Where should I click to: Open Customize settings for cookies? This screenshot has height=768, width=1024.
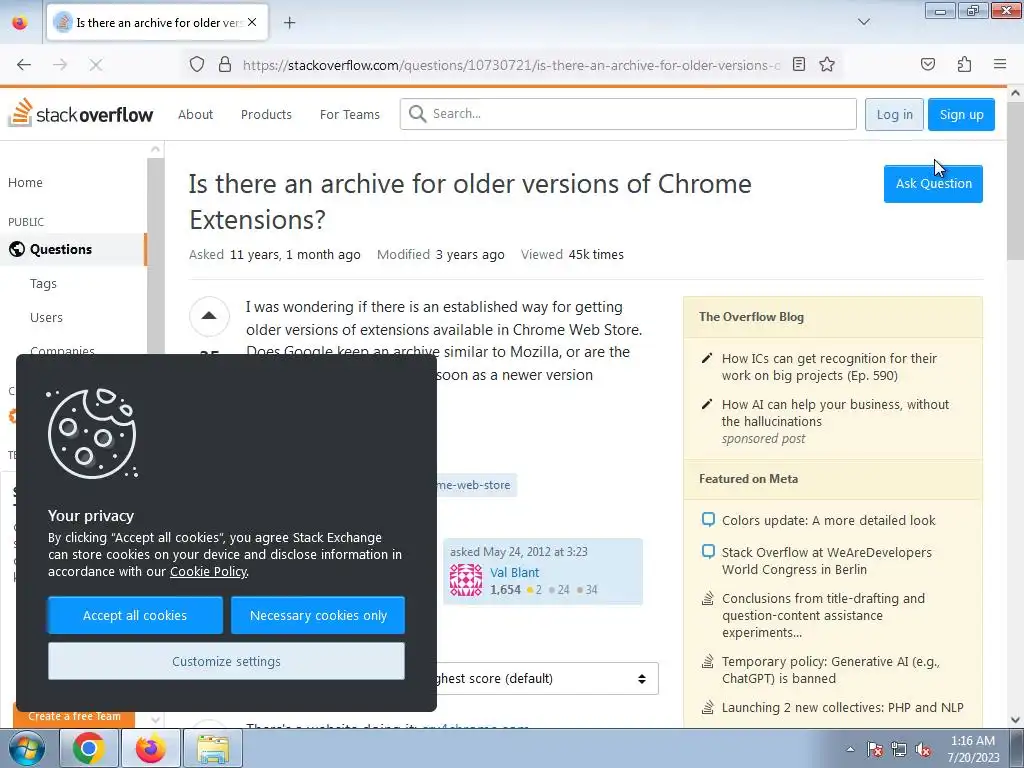pos(226,661)
